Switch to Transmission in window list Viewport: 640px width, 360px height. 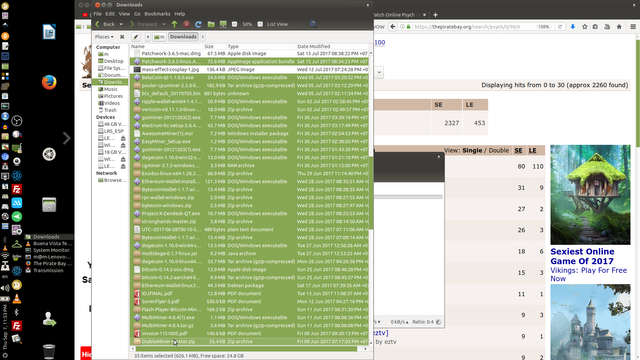click(49, 270)
